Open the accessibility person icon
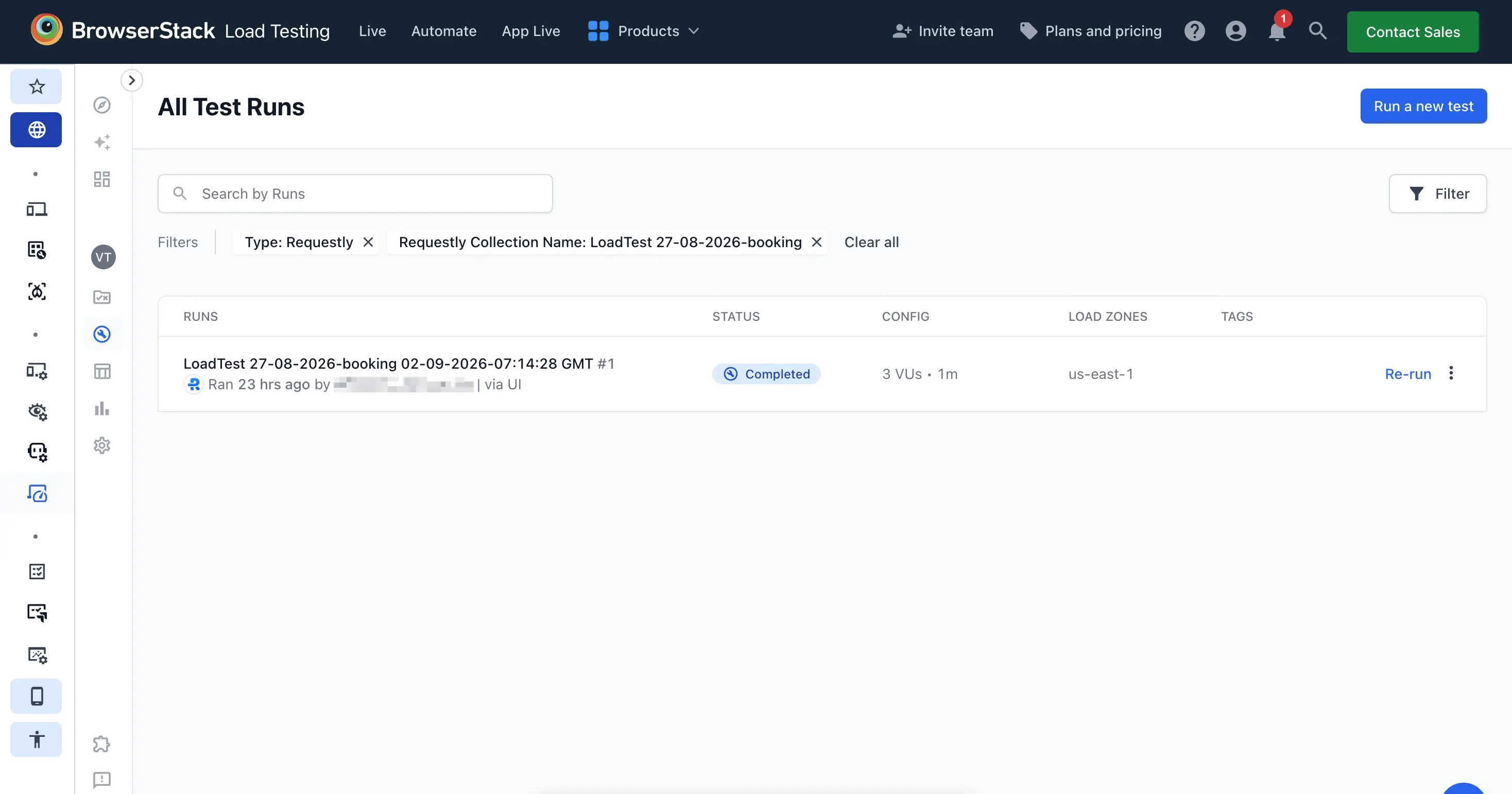The width and height of the screenshot is (1512, 794). click(x=37, y=739)
